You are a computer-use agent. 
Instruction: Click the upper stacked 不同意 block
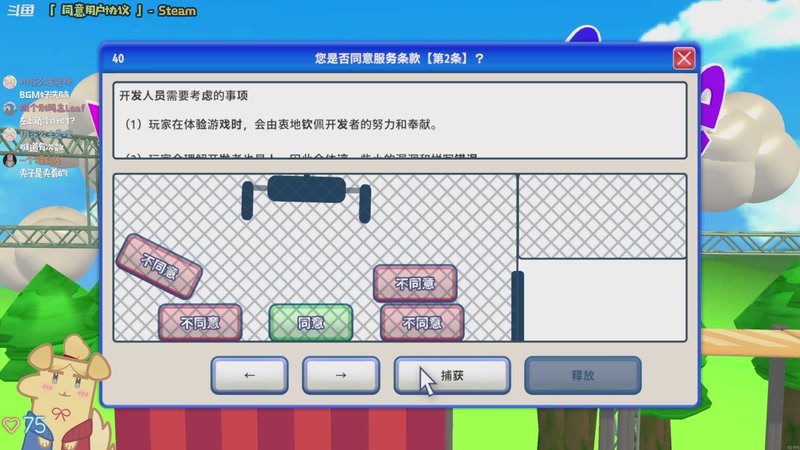415,283
